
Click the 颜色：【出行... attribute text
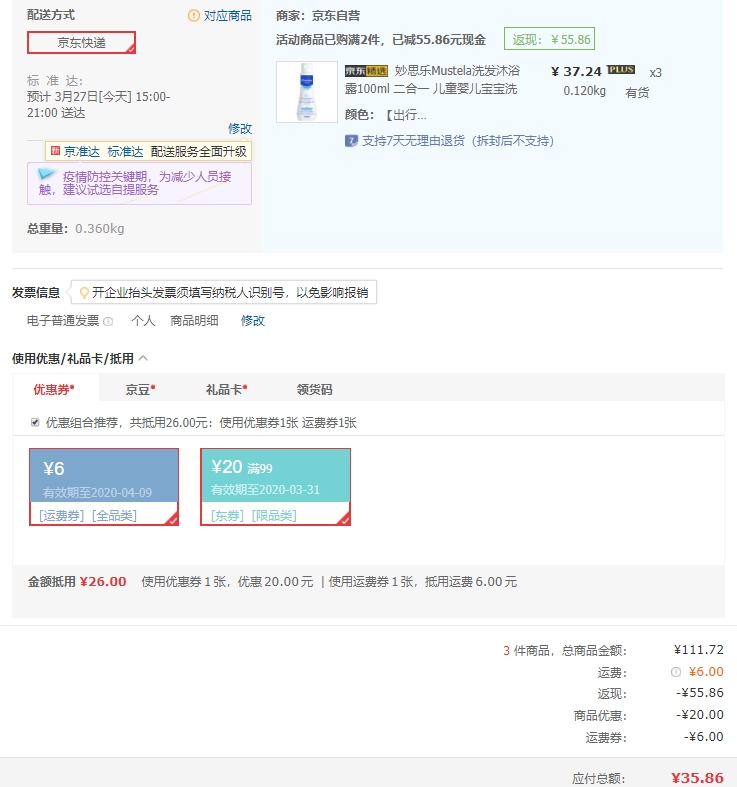pyautogui.click(x=386, y=115)
